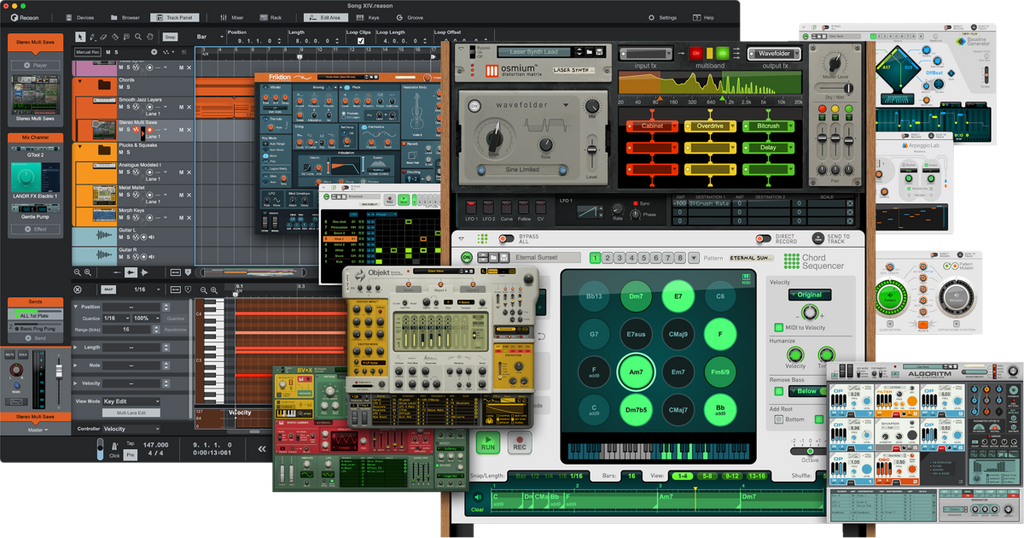Close the edit area panel
Screen dimensions: 1024x538
tap(78, 289)
